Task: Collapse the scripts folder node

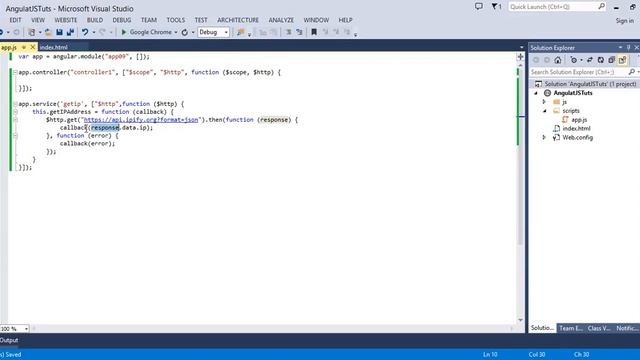Action: point(544,111)
